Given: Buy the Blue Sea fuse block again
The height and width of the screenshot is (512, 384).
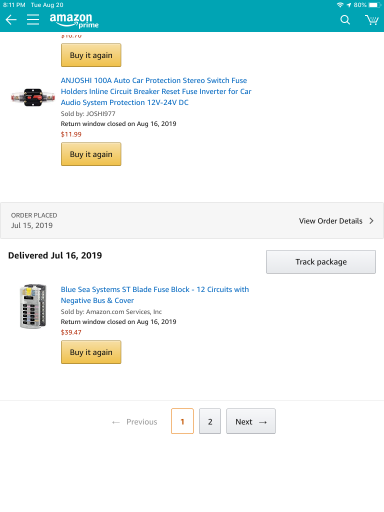Looking at the screenshot, I should pos(91,352).
